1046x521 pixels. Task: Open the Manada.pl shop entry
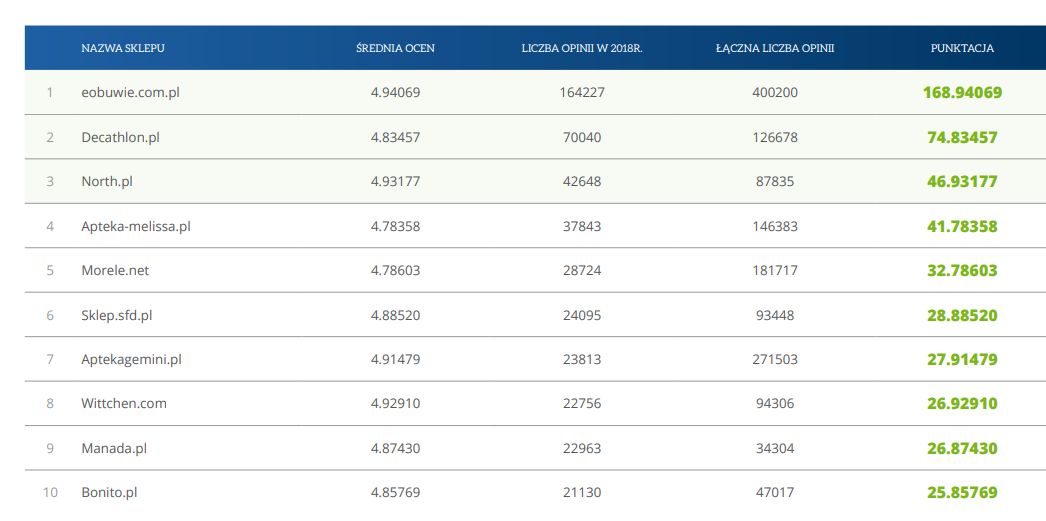point(115,448)
